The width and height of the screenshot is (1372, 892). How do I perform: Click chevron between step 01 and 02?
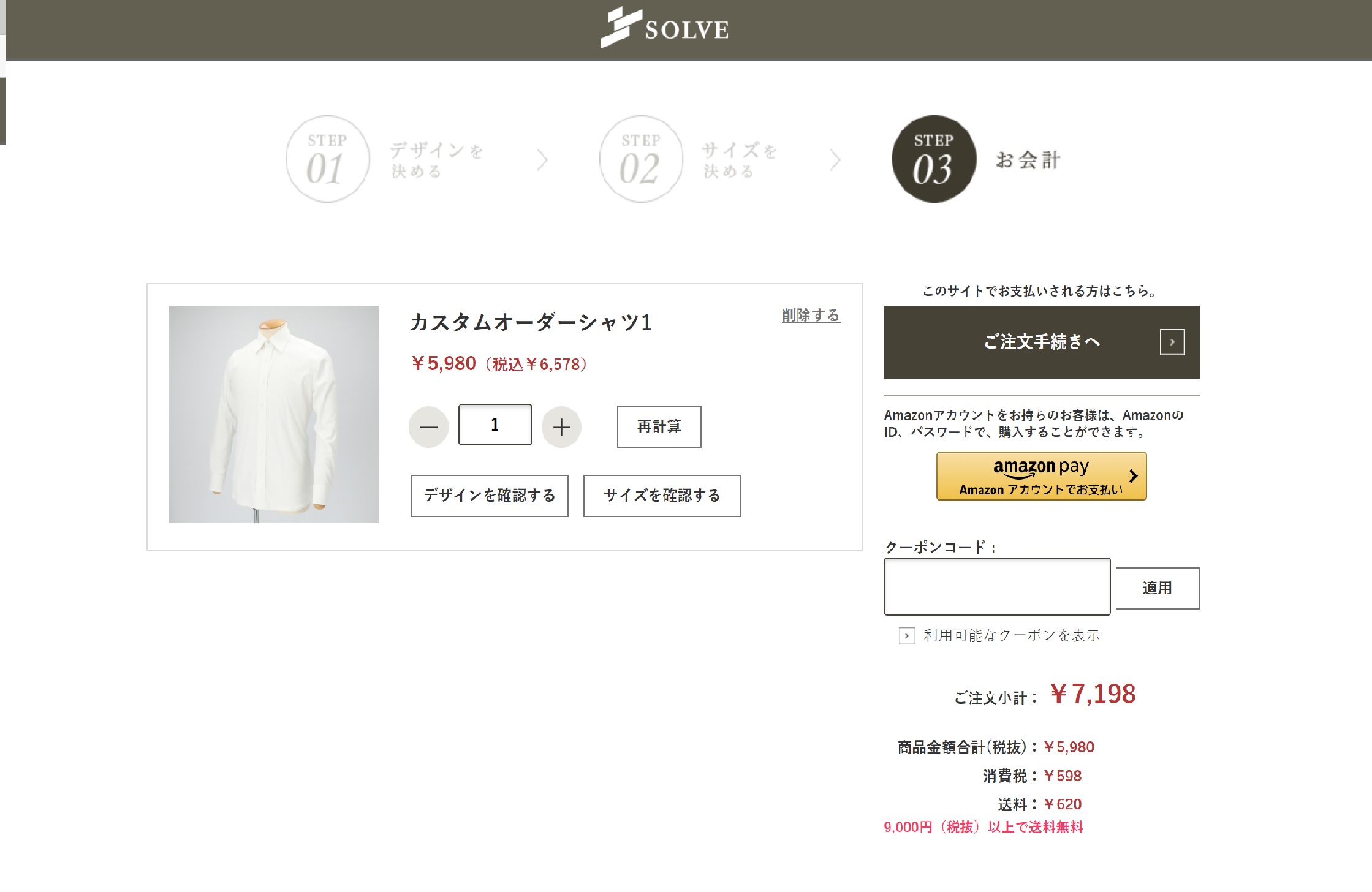click(542, 161)
